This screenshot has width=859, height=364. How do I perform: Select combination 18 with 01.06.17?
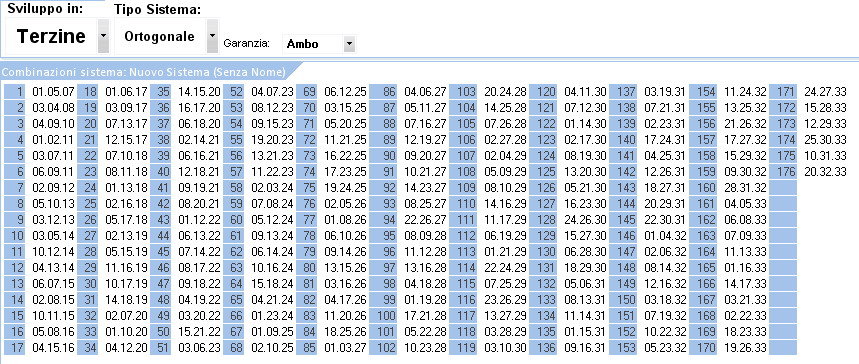127,92
